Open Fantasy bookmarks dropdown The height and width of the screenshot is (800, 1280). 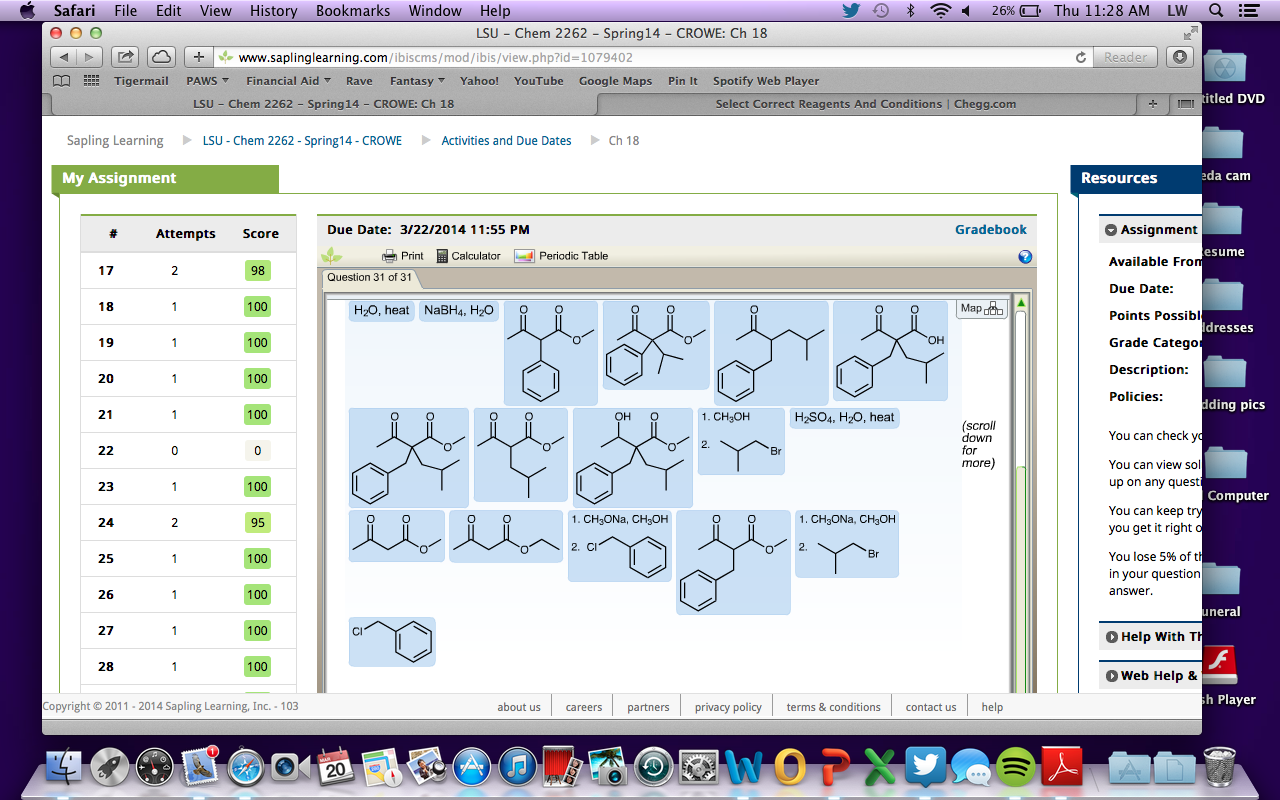pos(417,81)
